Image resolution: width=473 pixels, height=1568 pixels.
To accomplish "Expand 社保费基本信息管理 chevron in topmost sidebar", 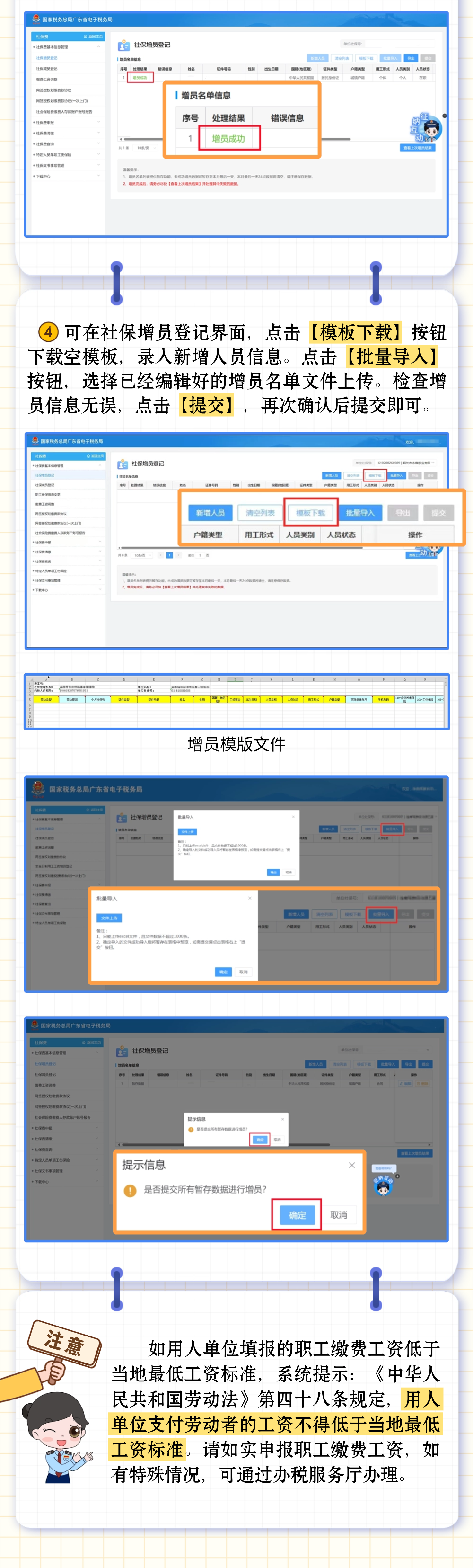I will (98, 47).
